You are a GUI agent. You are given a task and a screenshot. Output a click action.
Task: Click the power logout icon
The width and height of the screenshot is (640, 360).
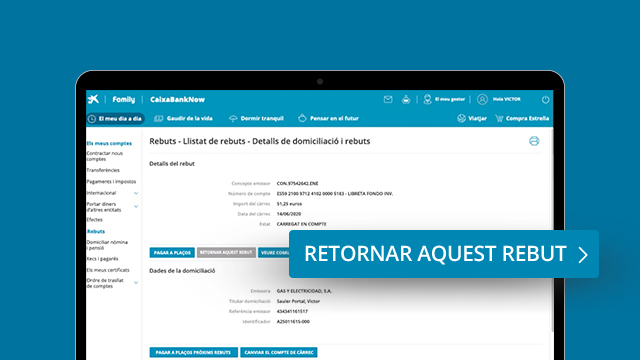click(545, 99)
